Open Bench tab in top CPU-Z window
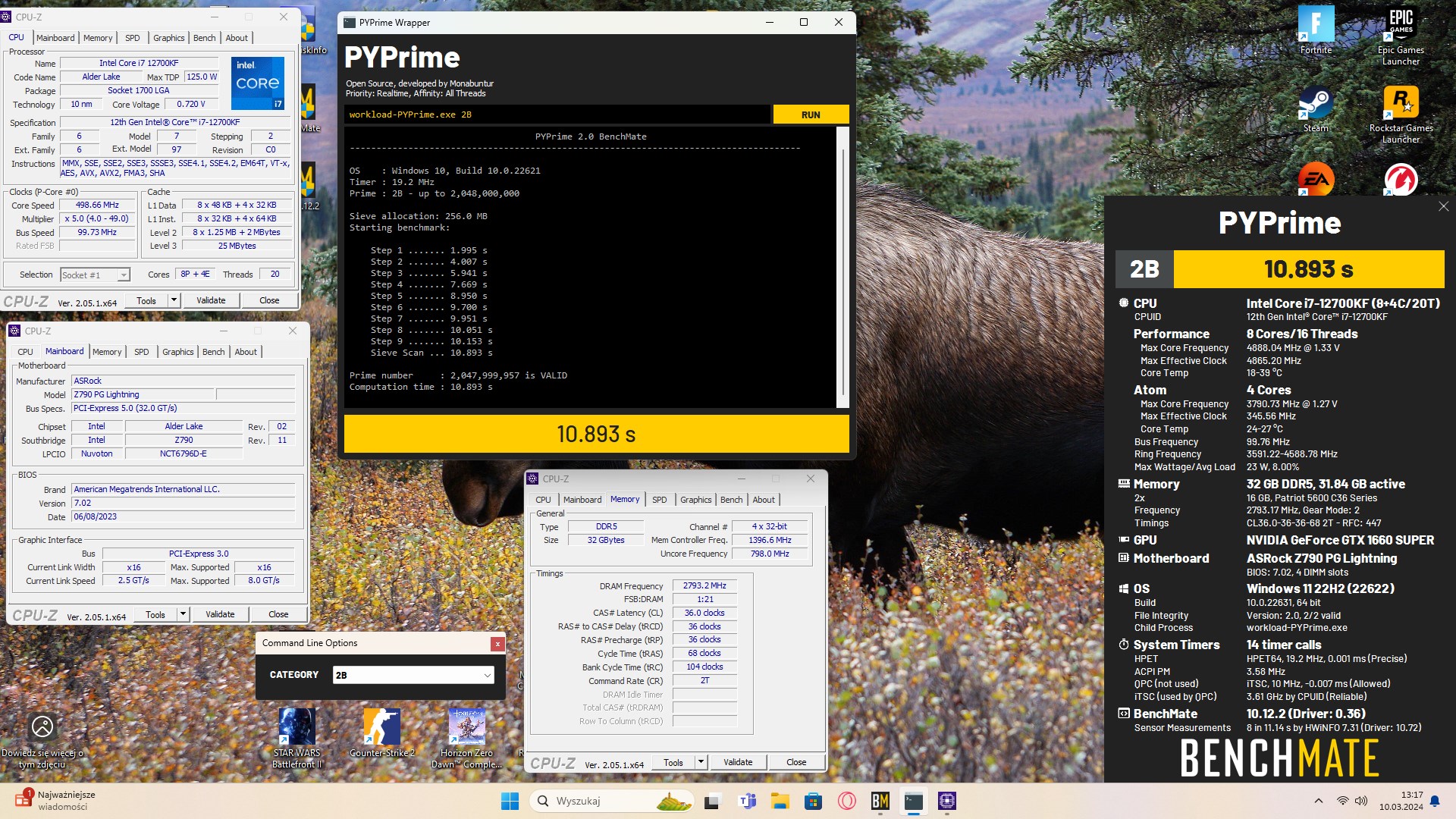The height and width of the screenshot is (819, 1456). point(205,38)
